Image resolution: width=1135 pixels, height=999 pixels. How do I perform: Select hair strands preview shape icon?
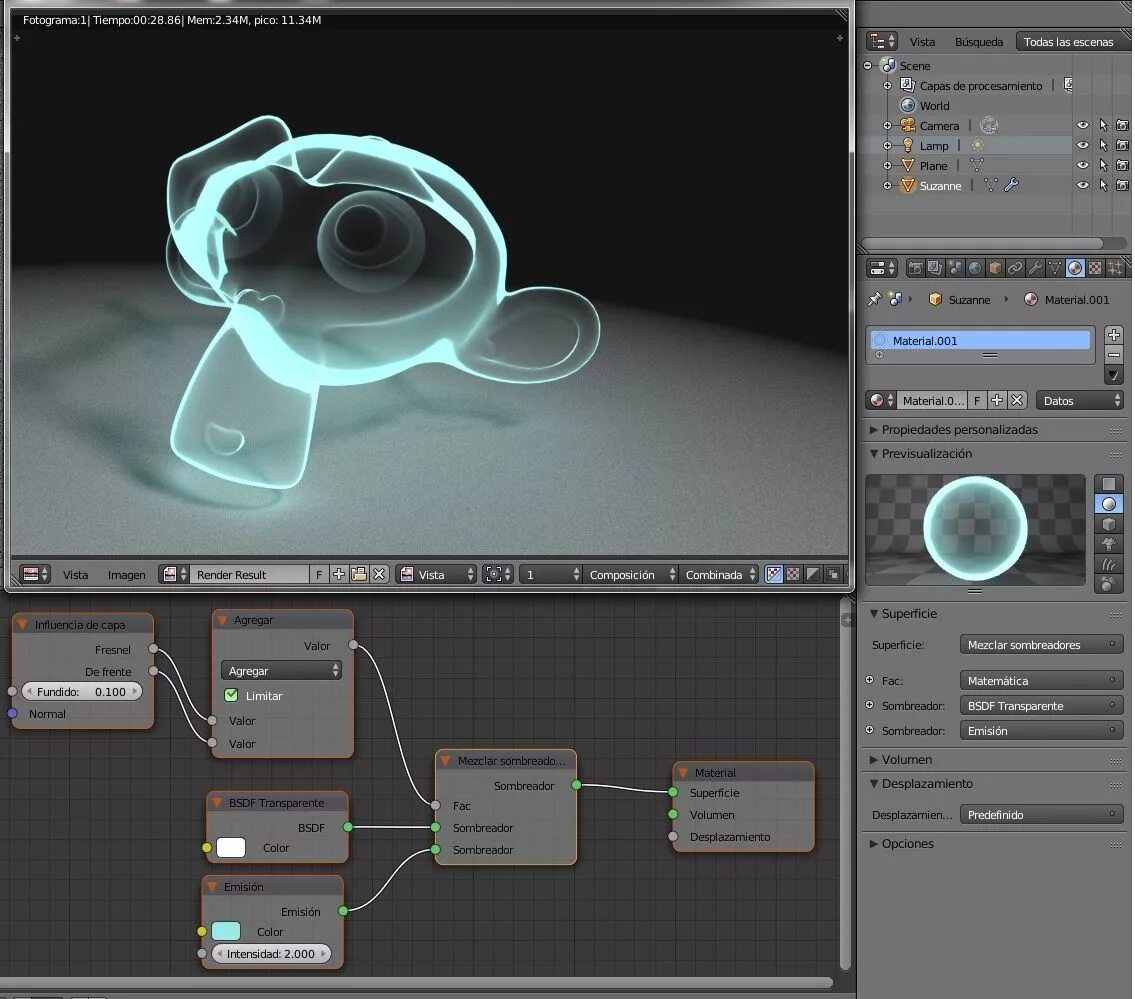pos(1108,565)
